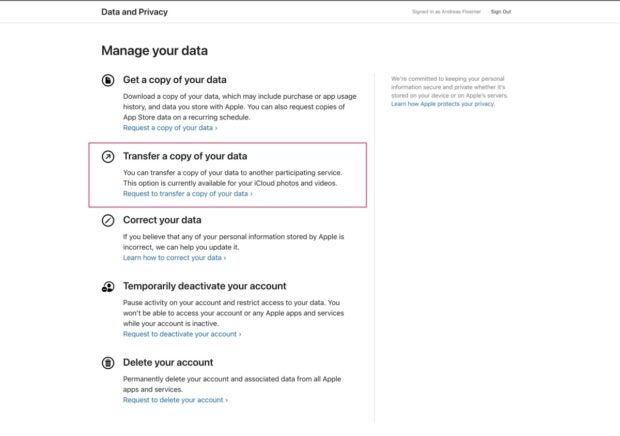
Task: Click the Delete your account trash icon
Action: click(108, 362)
